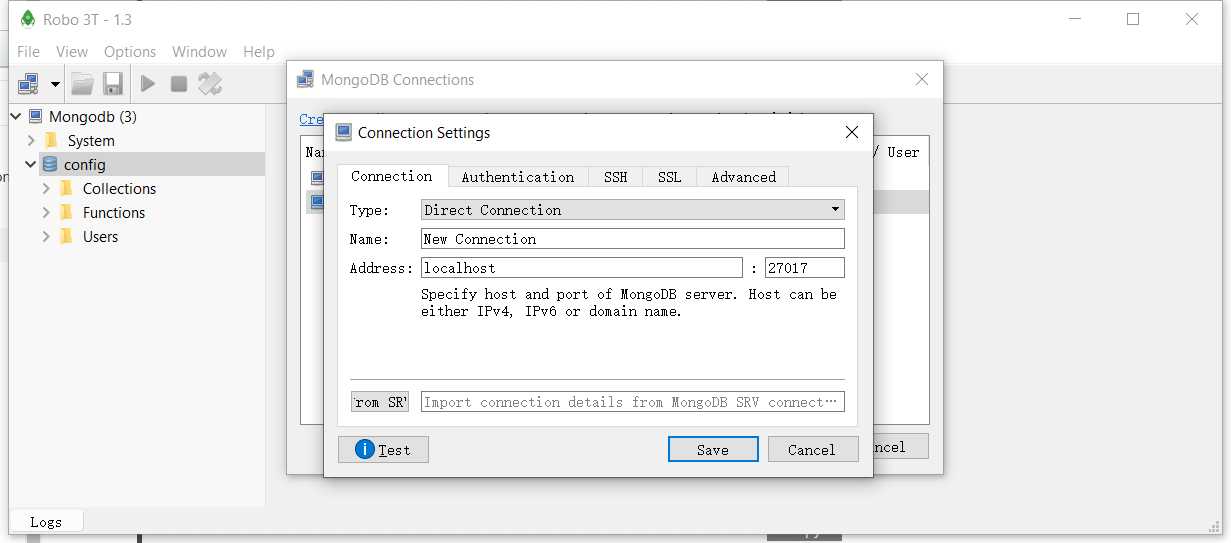Switch to the Connection tab
This screenshot has height=543, width=1231.
point(392,176)
